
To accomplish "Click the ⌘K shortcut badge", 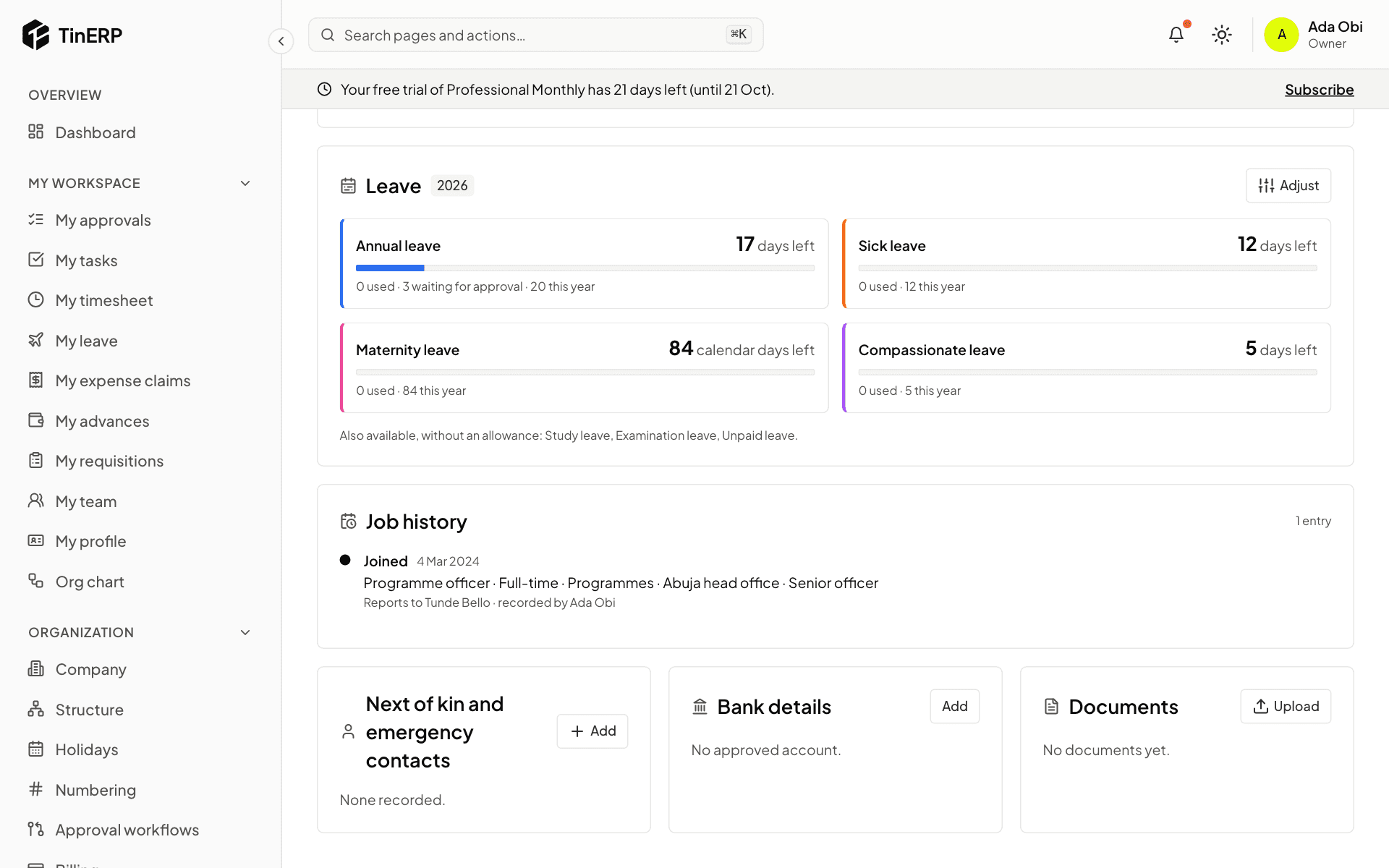I will click(x=739, y=35).
